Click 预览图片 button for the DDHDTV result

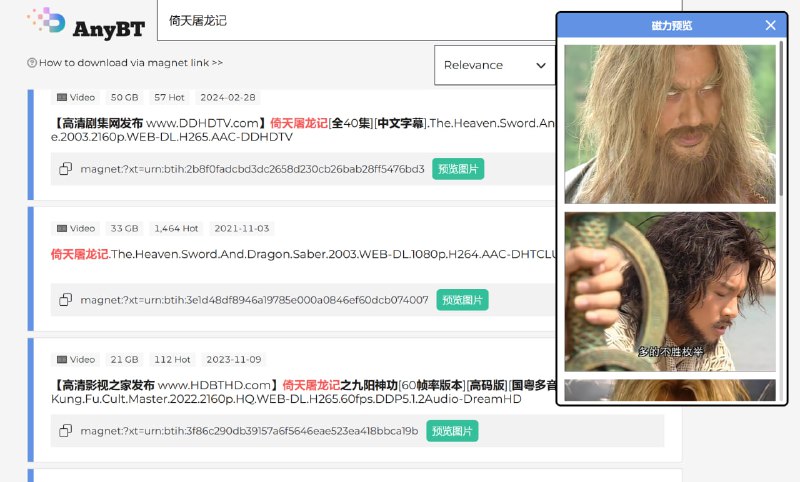point(458,169)
